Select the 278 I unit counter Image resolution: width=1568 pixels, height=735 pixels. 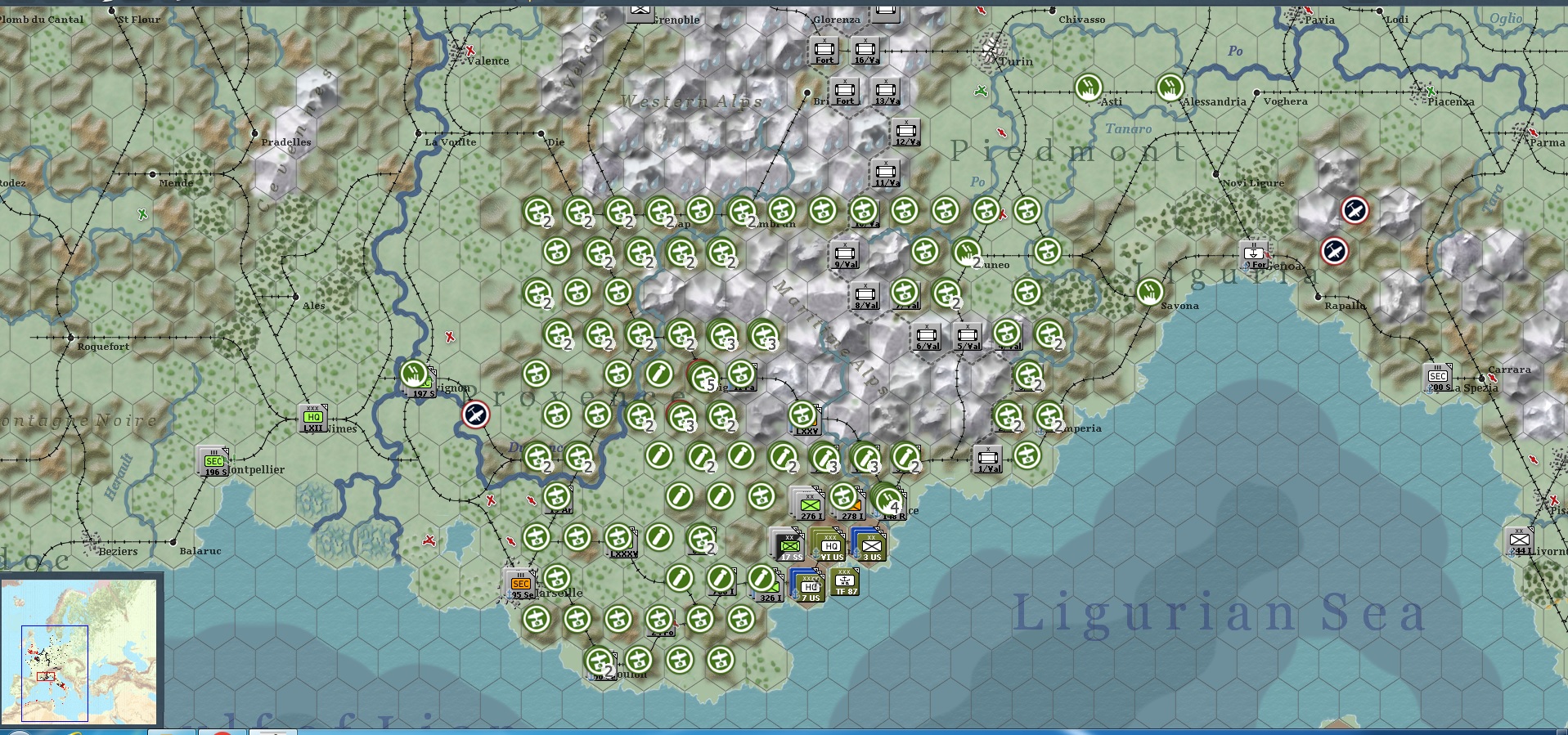[x=849, y=504]
